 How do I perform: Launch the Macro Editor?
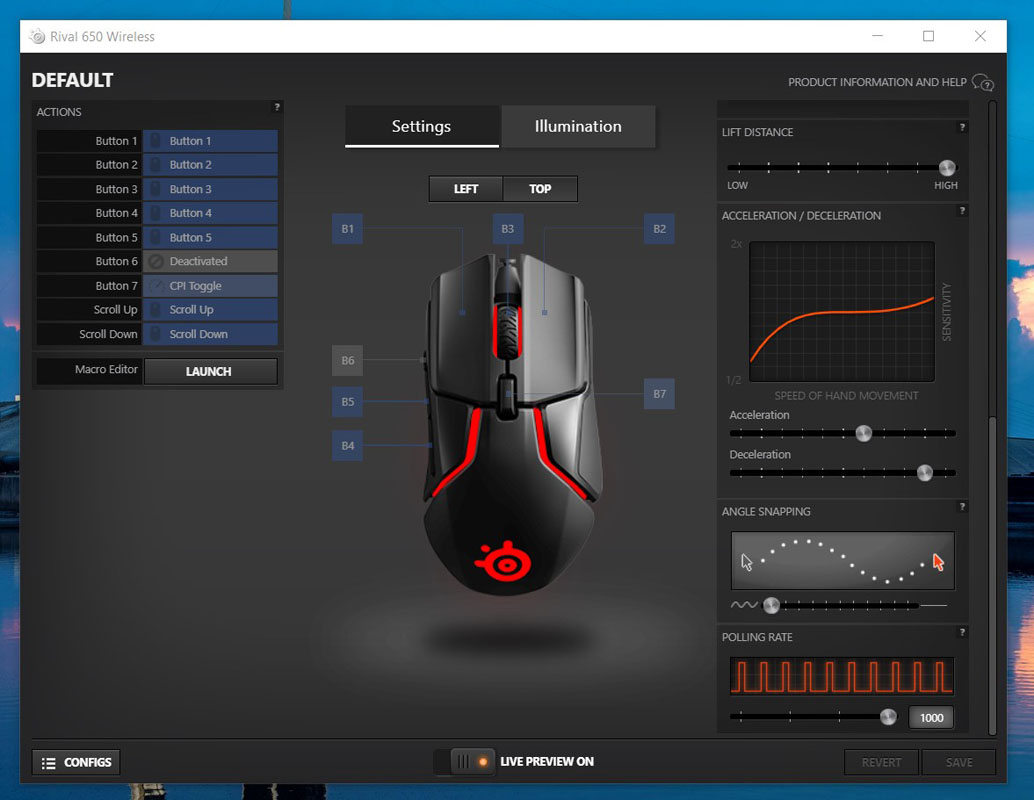coord(210,371)
